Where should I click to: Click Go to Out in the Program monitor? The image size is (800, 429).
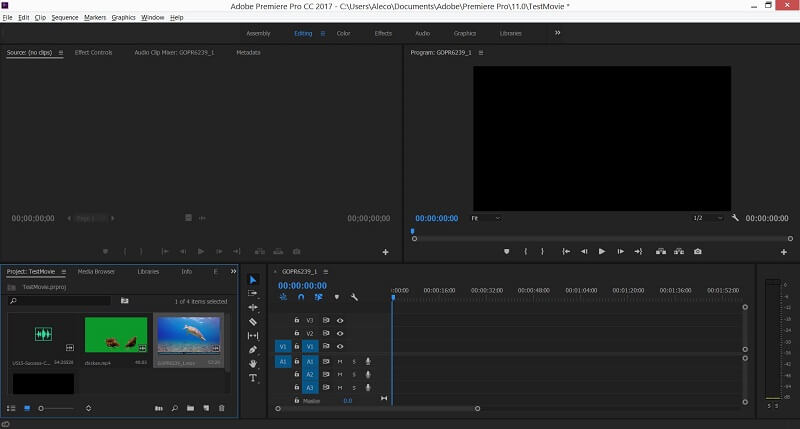[x=638, y=251]
